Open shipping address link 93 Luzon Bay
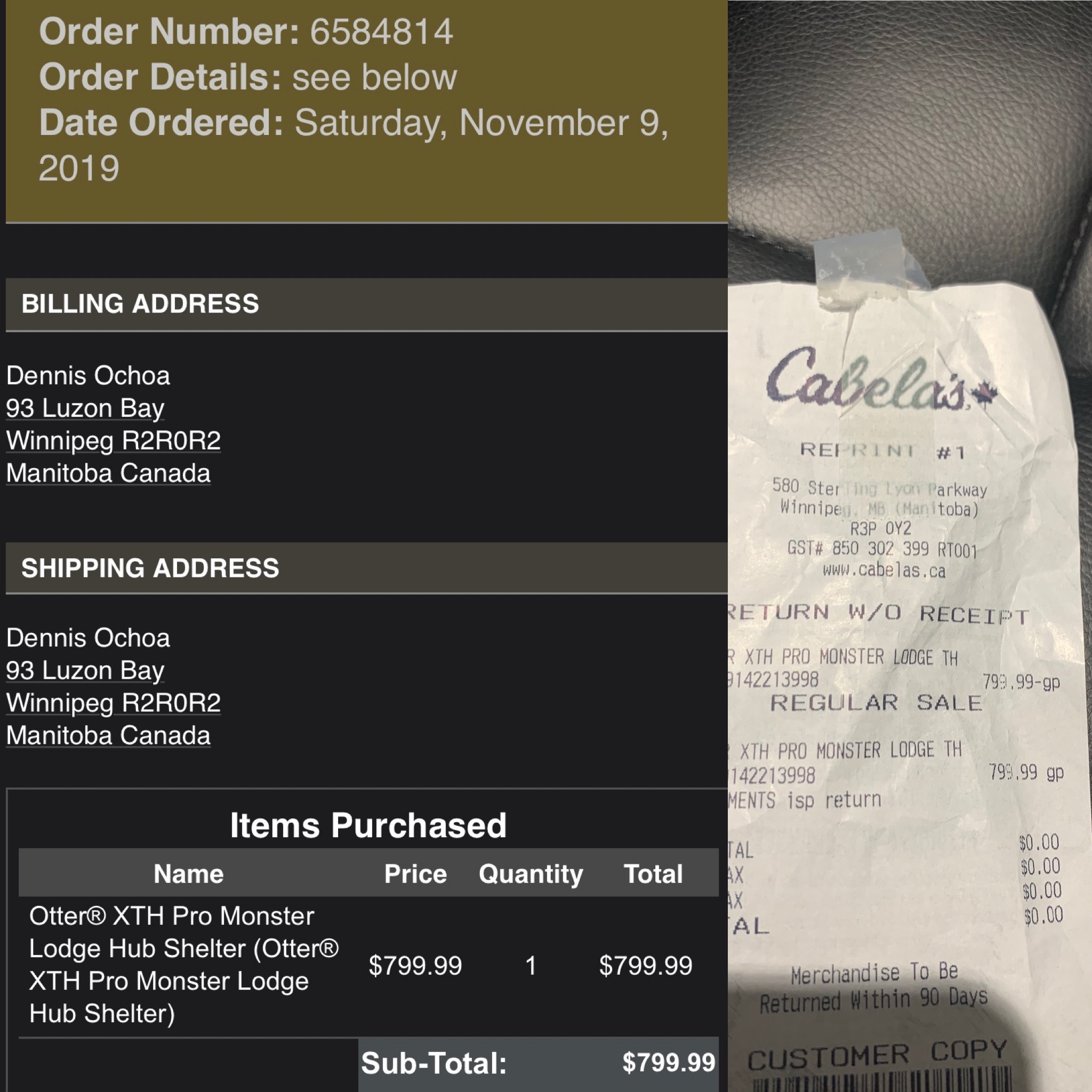 point(85,670)
